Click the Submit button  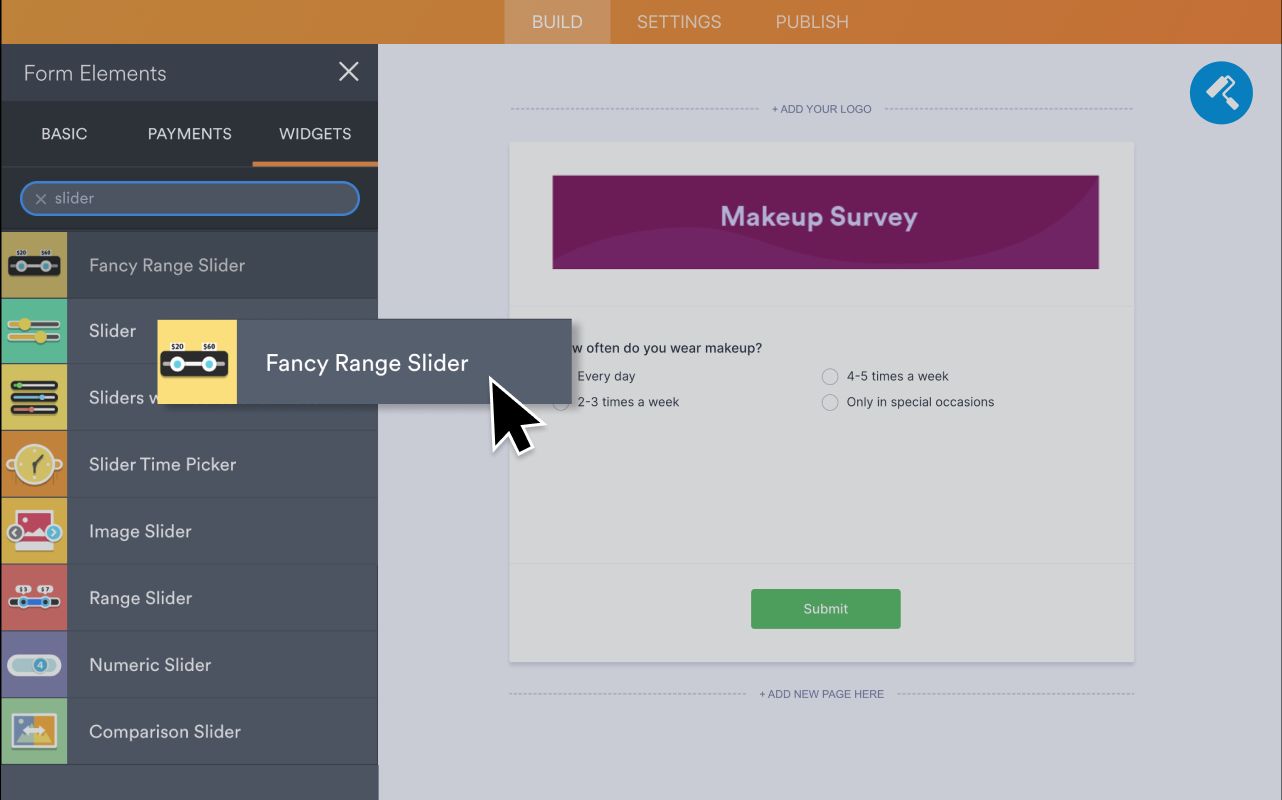coord(825,608)
